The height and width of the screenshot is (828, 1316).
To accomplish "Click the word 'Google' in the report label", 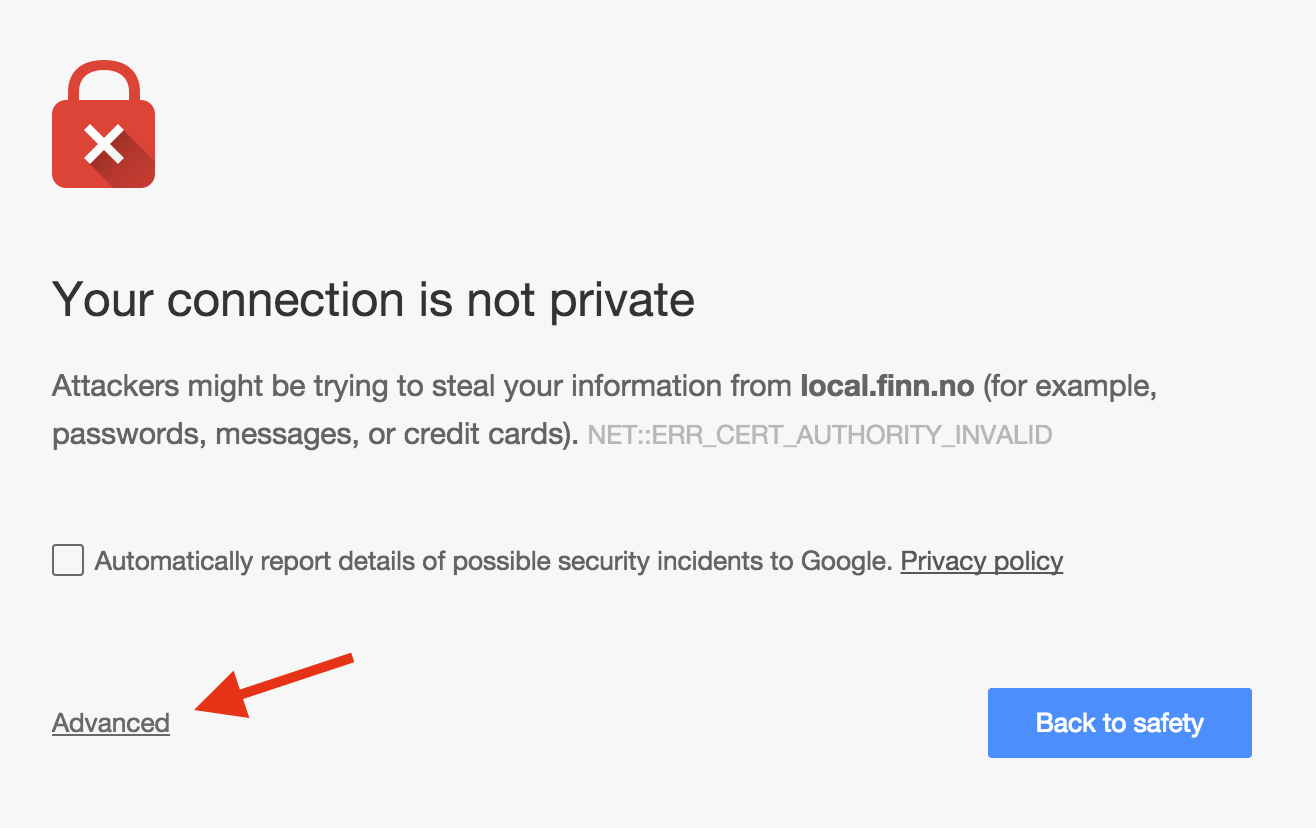I will [845, 561].
